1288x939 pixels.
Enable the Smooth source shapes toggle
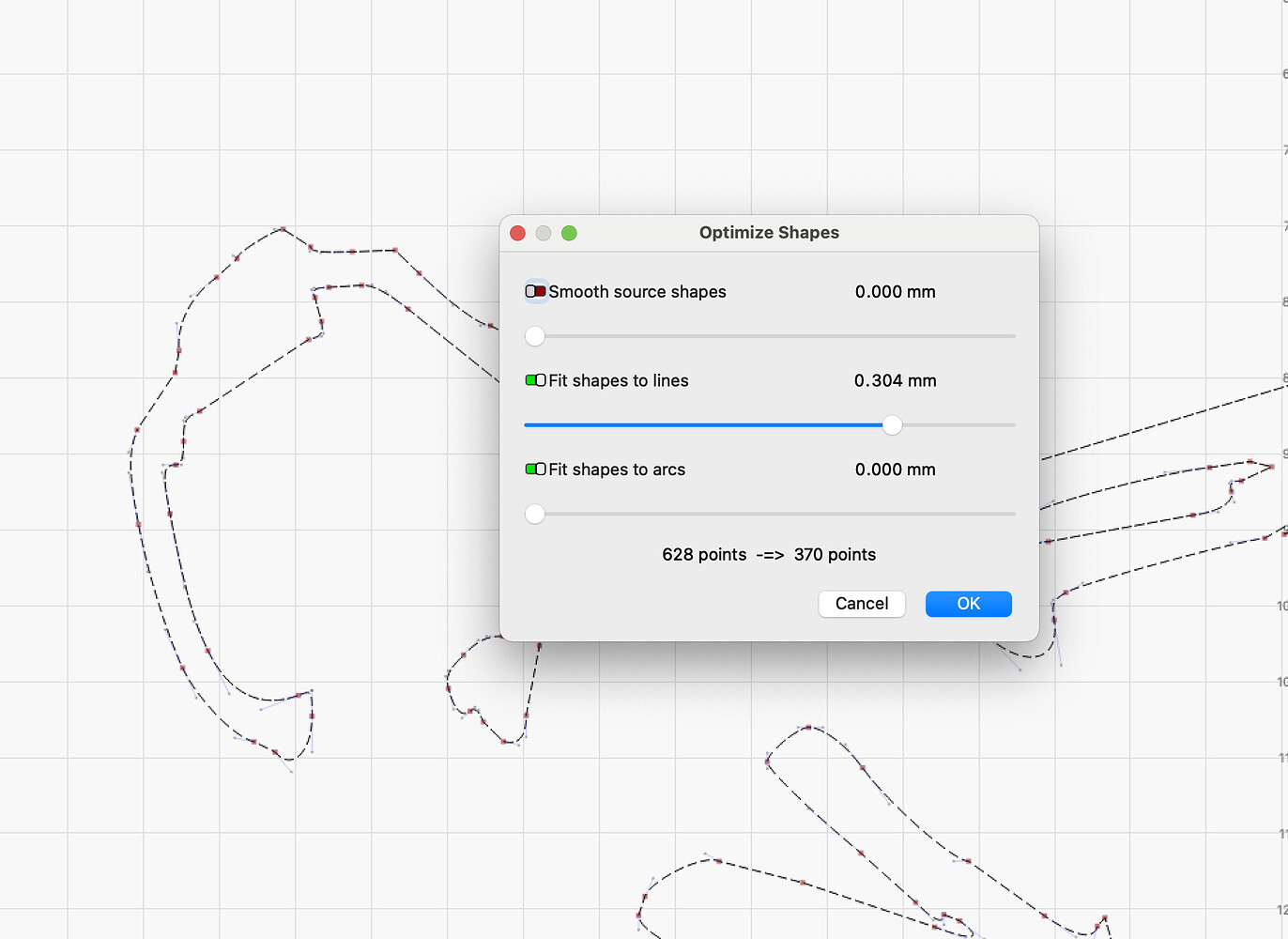[x=535, y=291]
